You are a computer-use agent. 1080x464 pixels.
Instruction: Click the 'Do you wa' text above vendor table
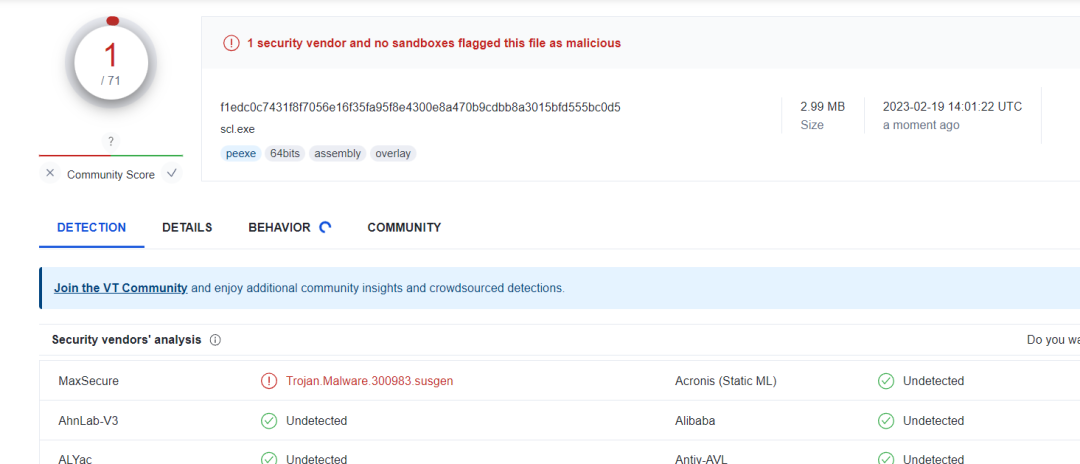[x=1053, y=340]
